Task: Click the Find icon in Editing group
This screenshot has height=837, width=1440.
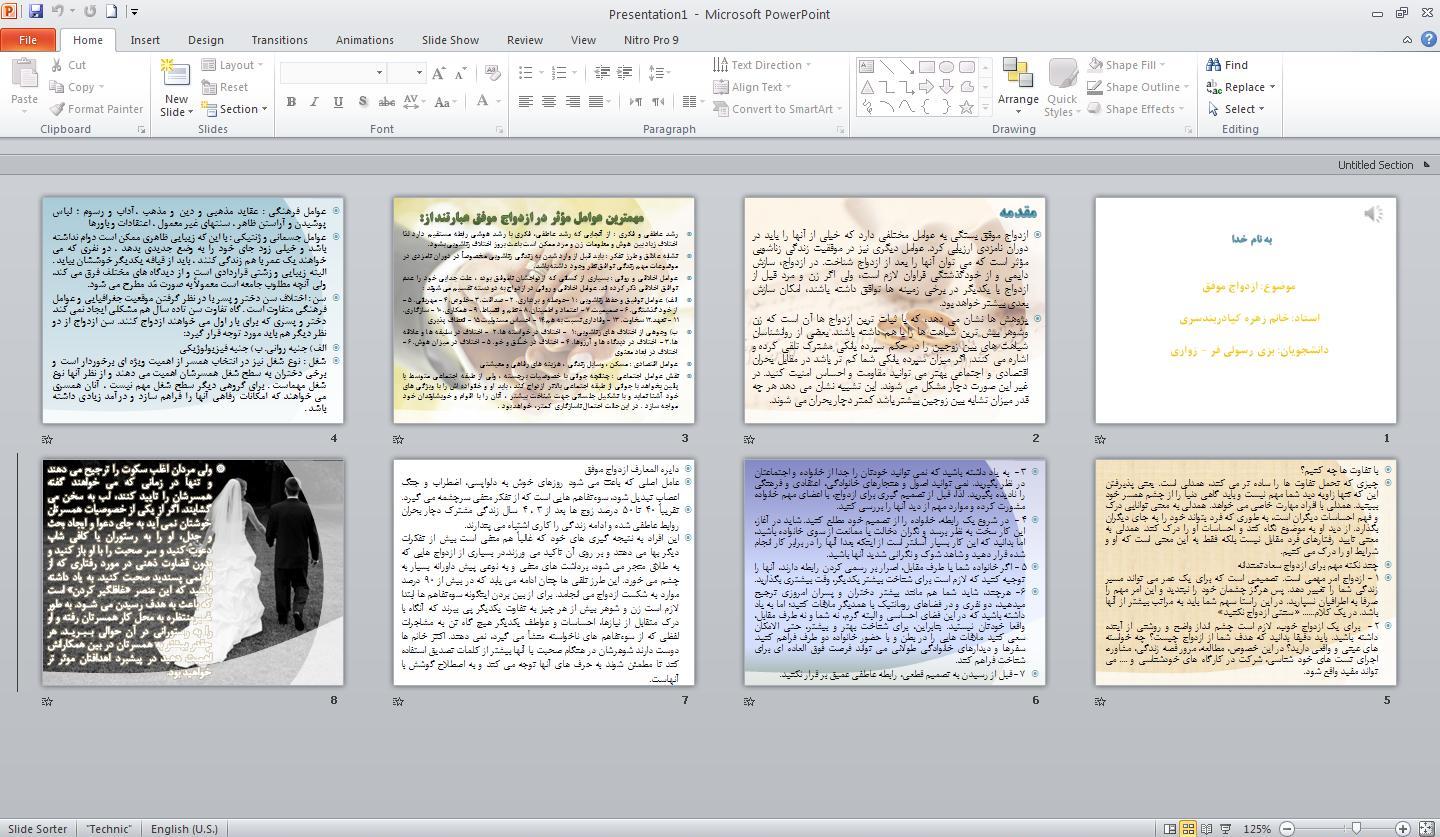Action: (x=1227, y=65)
